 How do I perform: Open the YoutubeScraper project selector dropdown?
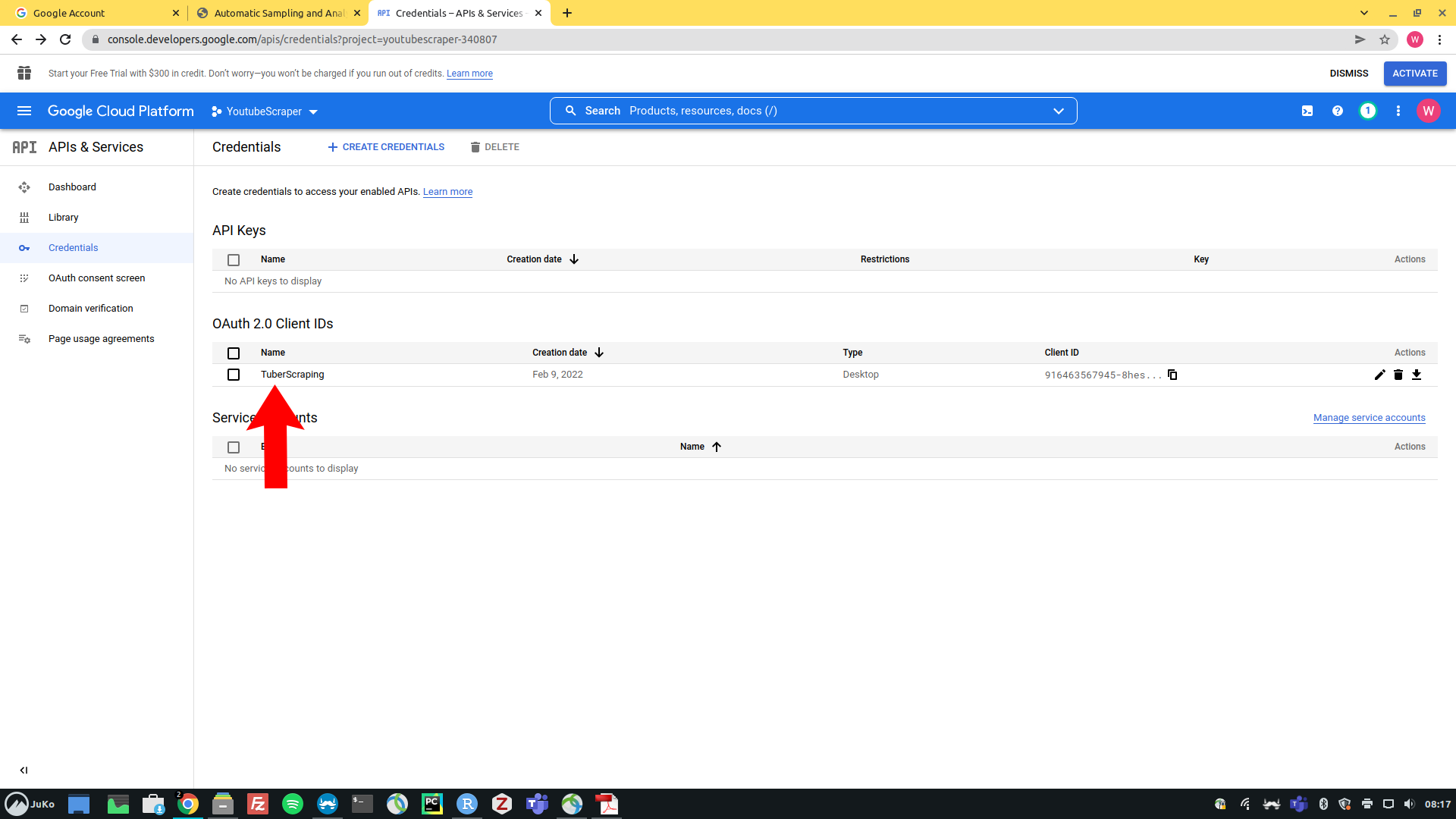pos(265,111)
